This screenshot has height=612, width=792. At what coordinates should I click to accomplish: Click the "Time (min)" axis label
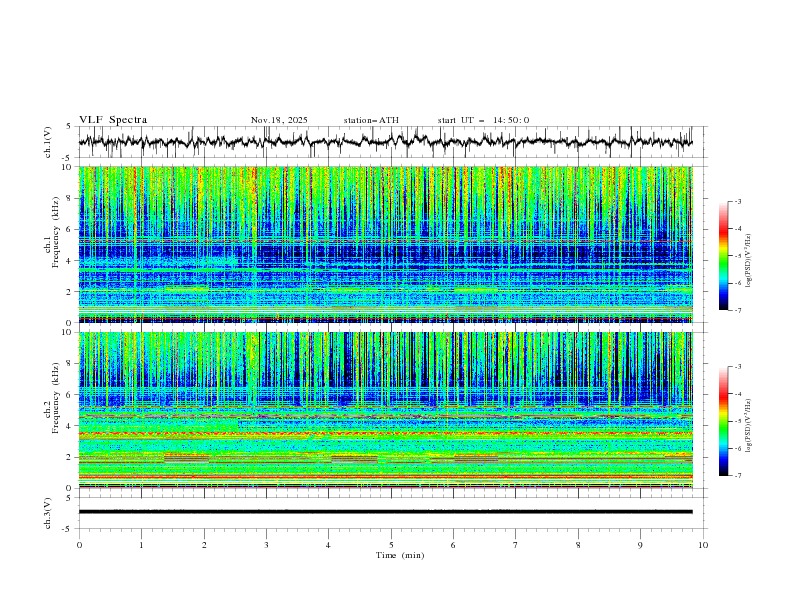400,555
